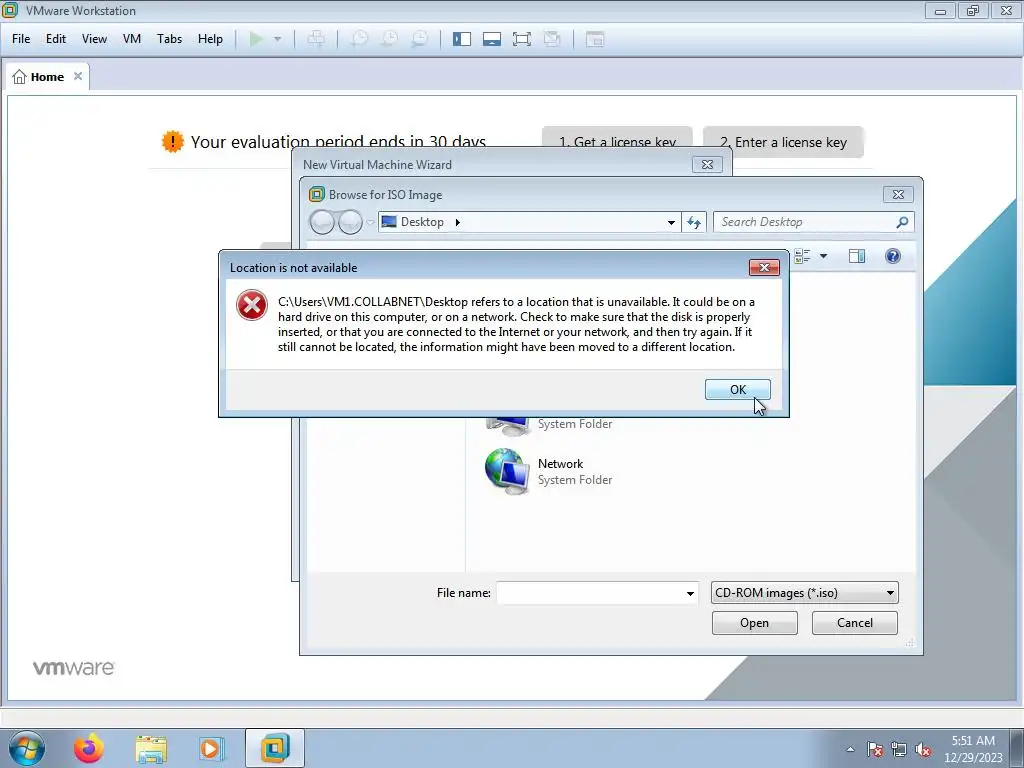Screen dimensions: 1024x768
Task: Open the View menu
Action: pos(94,39)
